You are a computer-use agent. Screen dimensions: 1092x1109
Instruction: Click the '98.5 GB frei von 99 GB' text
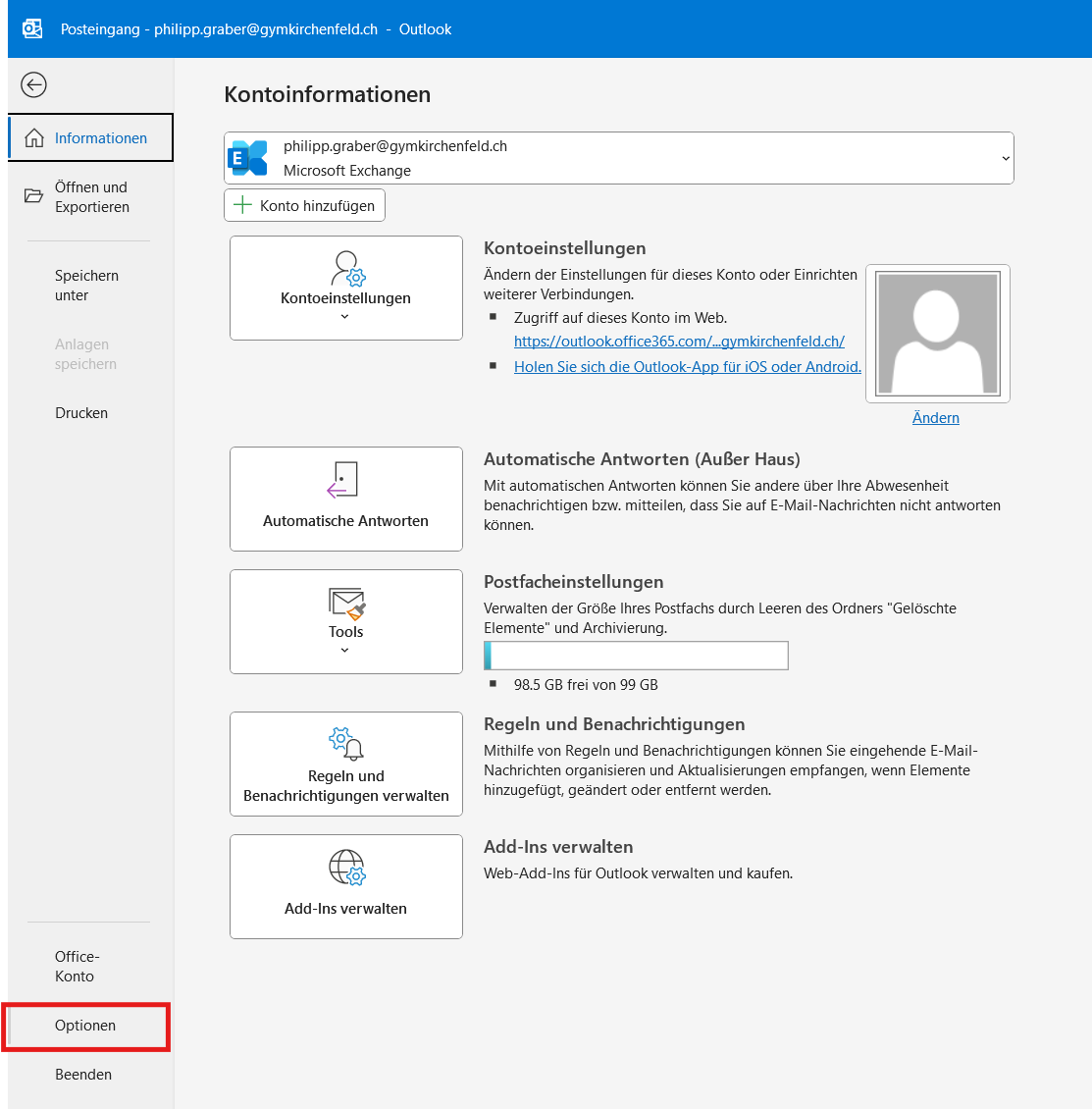(586, 685)
